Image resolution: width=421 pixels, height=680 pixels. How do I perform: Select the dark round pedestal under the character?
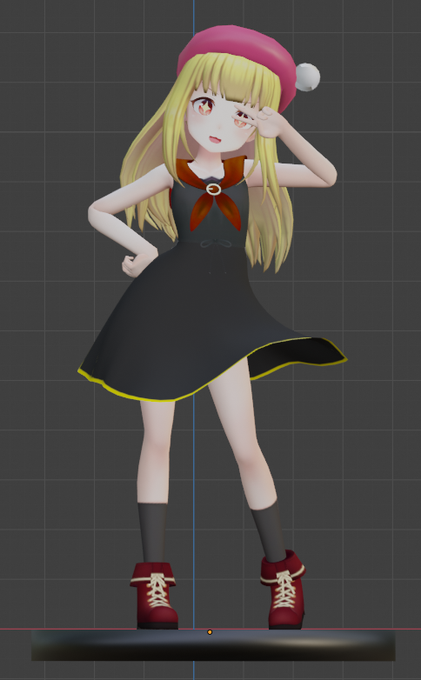[x=213, y=645]
